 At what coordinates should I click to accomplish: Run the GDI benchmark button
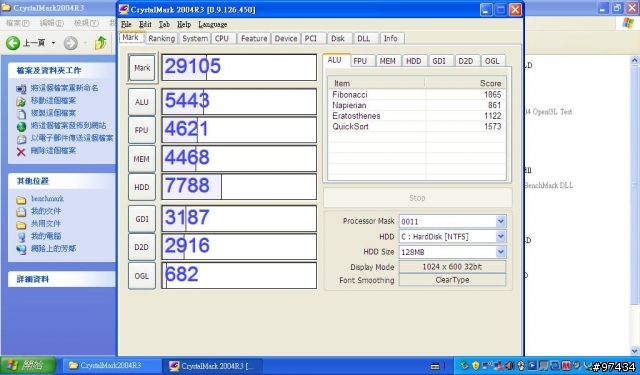coord(142,219)
